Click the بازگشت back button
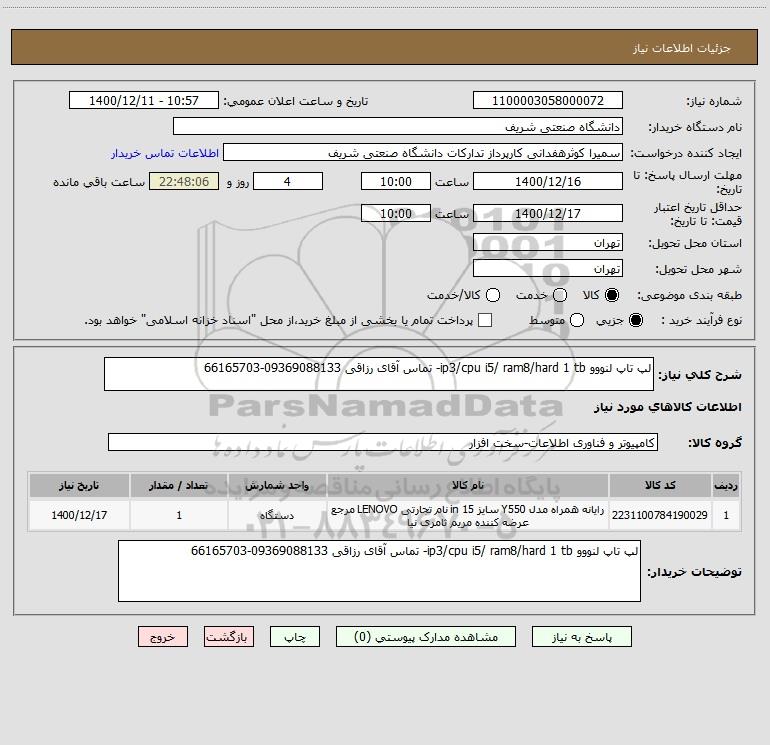Screen dimensions: 770x745 (x=229, y=637)
